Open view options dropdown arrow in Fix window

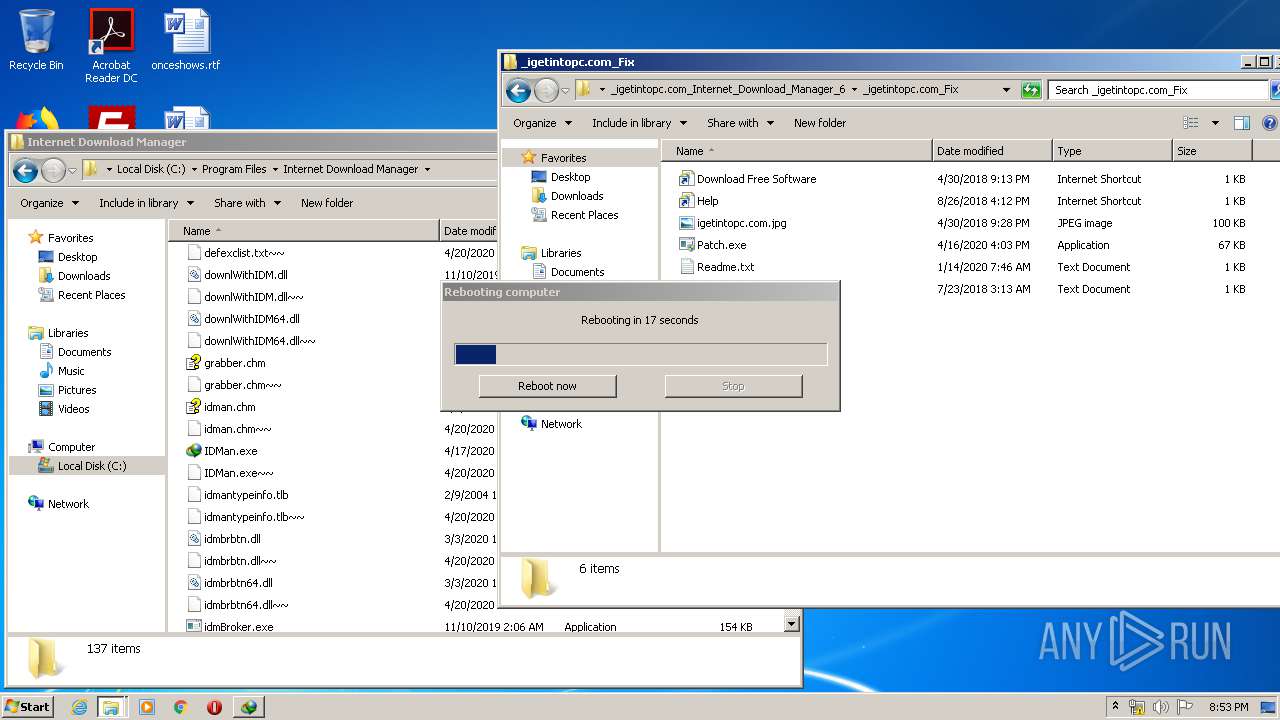[x=1215, y=123]
